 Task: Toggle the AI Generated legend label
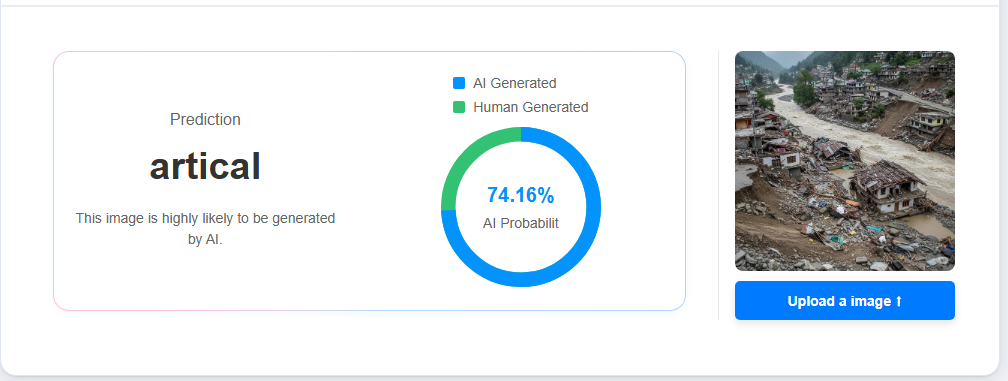[x=514, y=83]
